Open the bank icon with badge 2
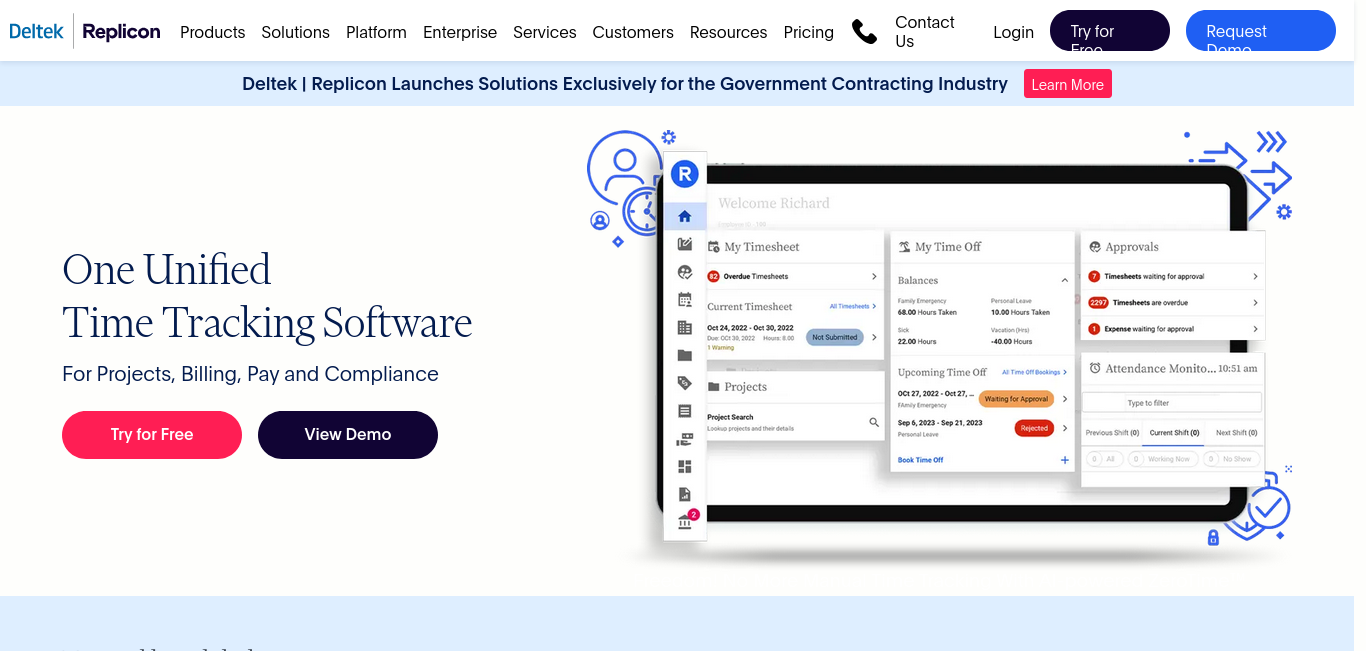Viewport: 1366px width, 651px height. (x=686, y=521)
